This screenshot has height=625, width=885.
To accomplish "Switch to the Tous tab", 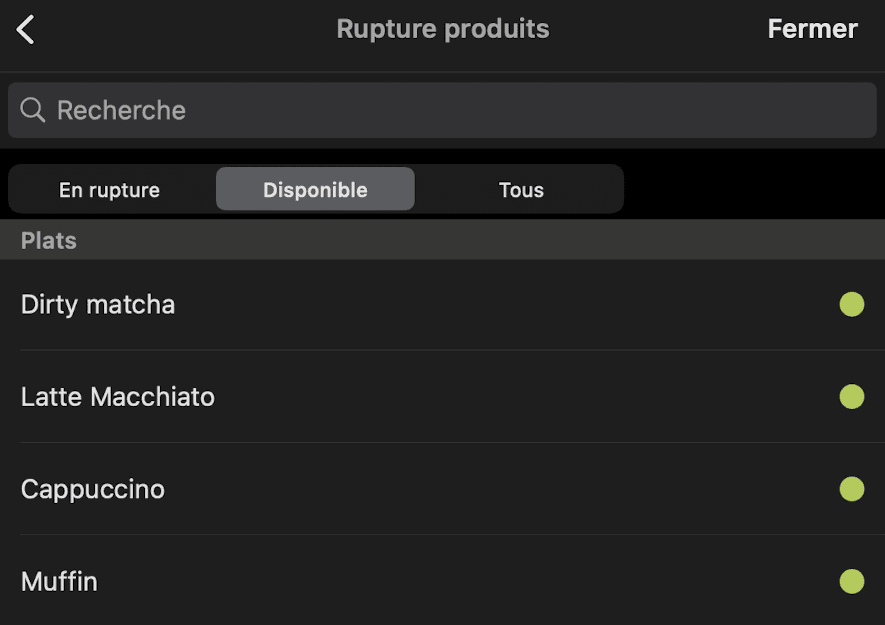I will click(520, 189).
